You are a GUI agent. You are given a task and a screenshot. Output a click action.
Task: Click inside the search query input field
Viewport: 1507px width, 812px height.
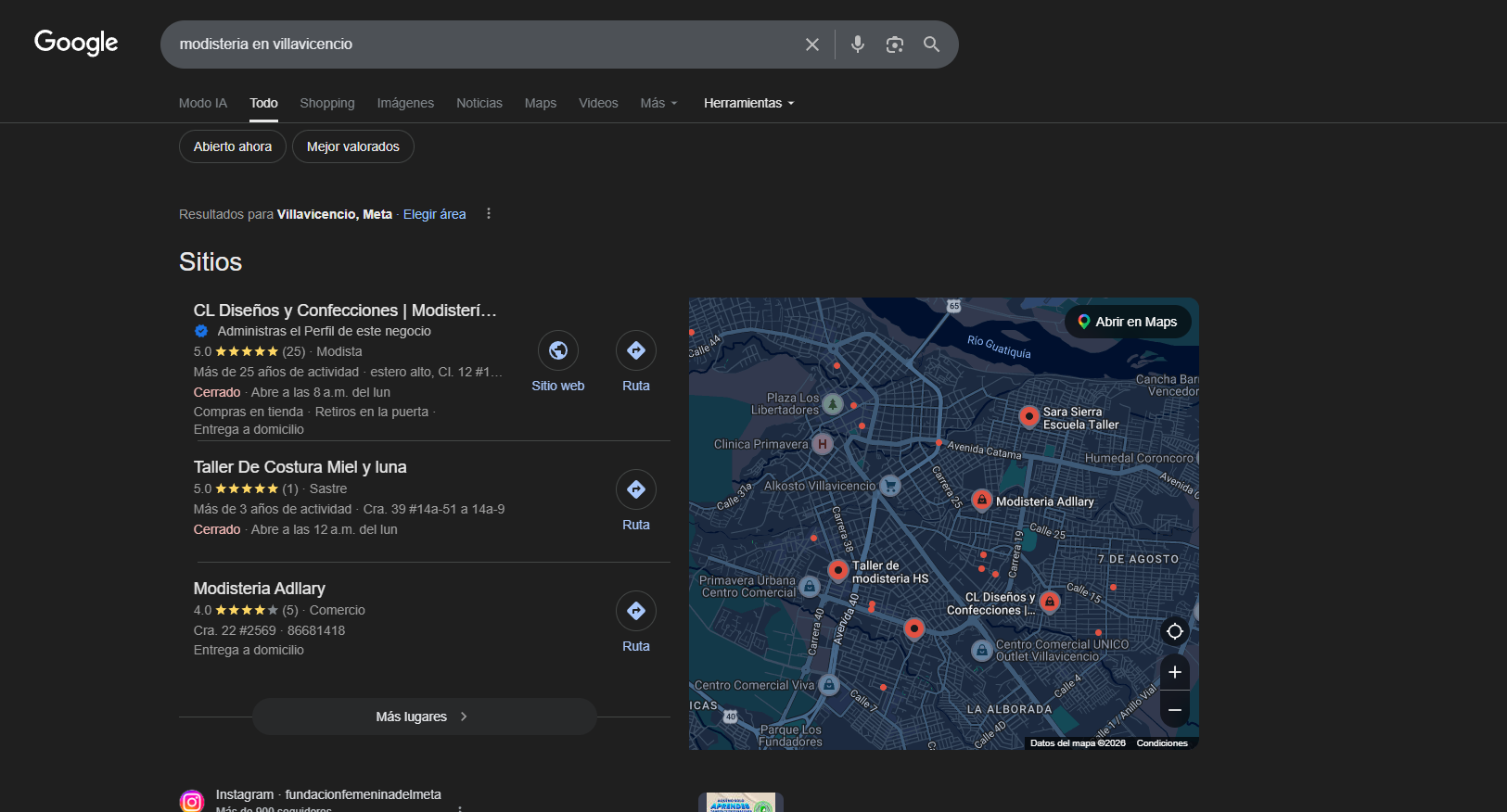[x=482, y=44]
